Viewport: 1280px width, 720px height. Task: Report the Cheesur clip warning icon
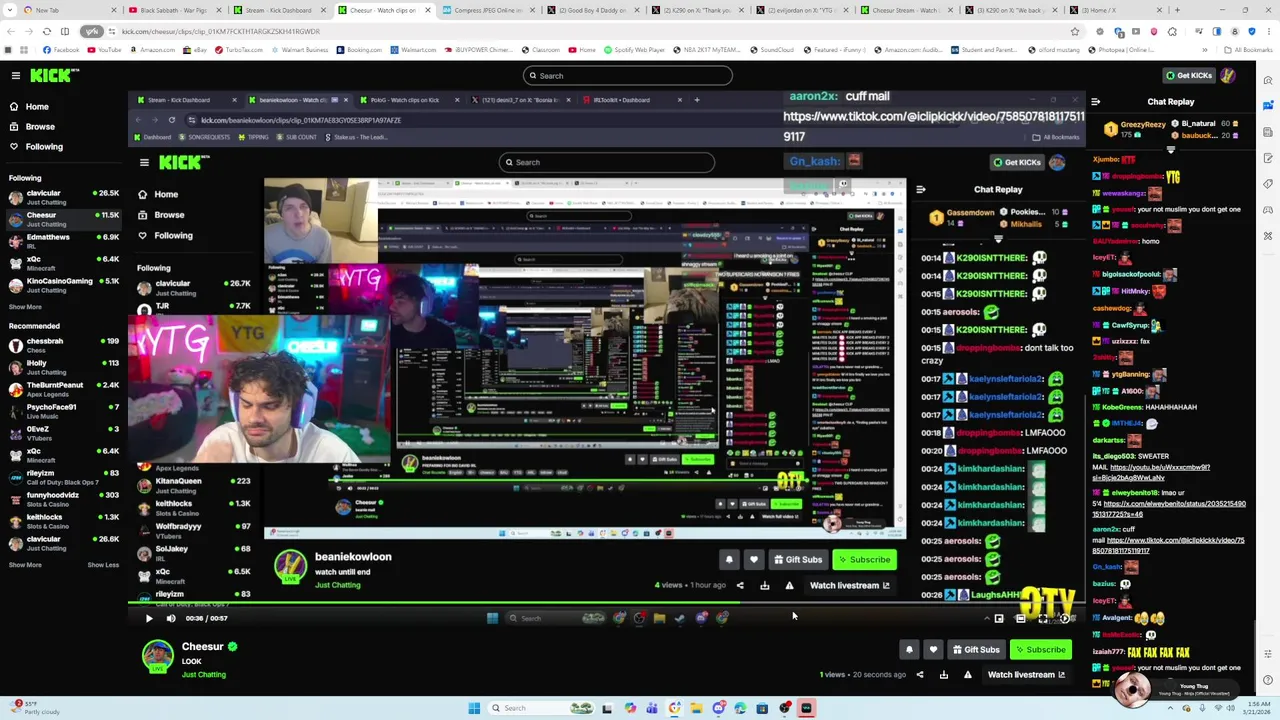[967, 674]
